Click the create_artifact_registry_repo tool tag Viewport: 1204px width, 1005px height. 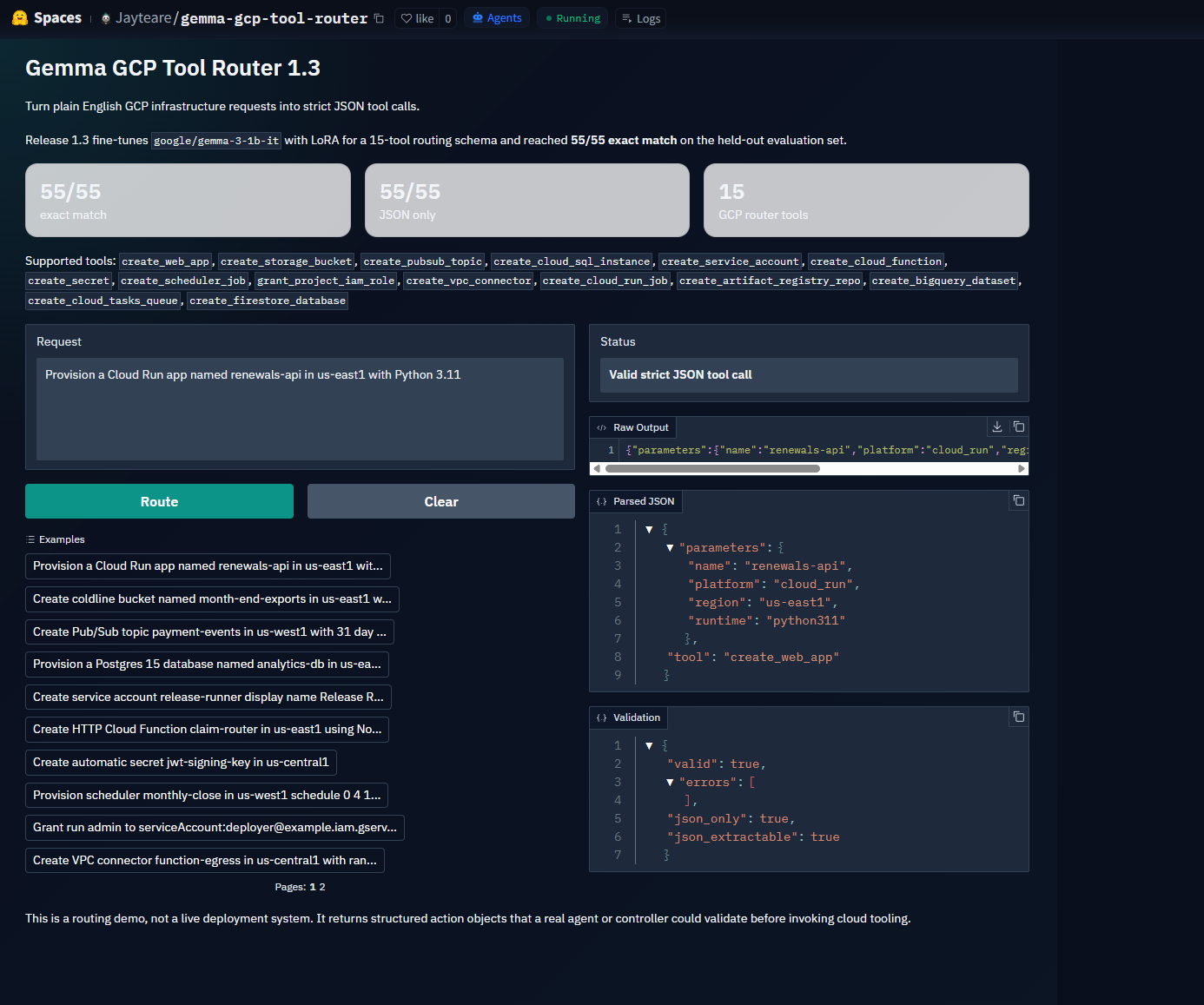point(770,281)
